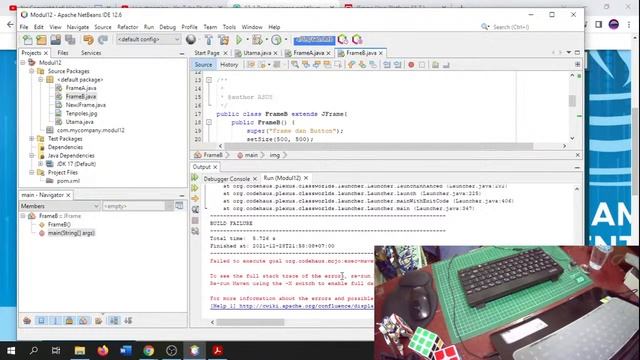
Task: Click the Windows Start button
Action: click(x=11, y=351)
